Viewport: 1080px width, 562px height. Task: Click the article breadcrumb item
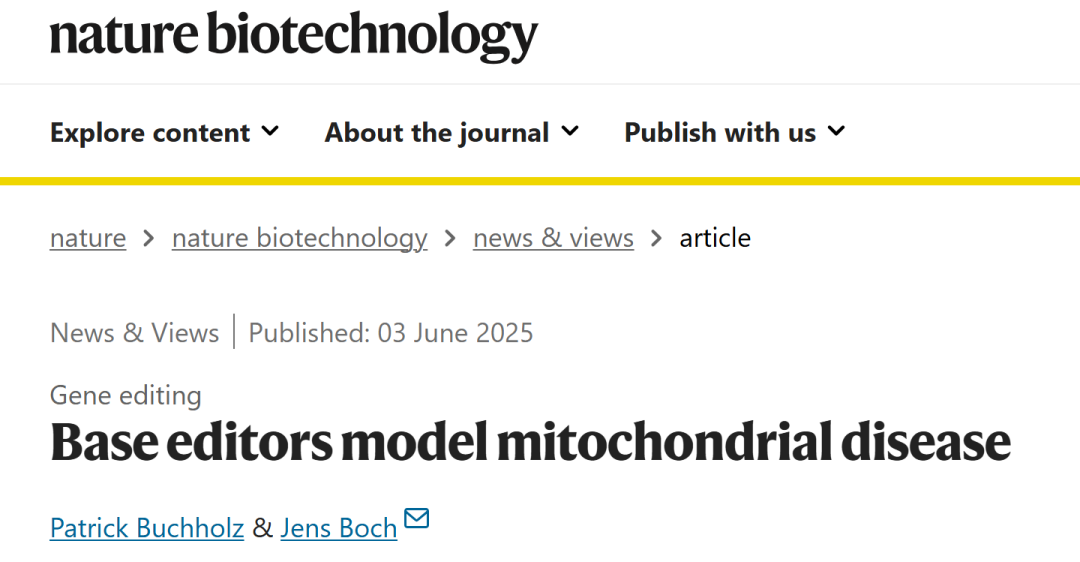coord(715,238)
